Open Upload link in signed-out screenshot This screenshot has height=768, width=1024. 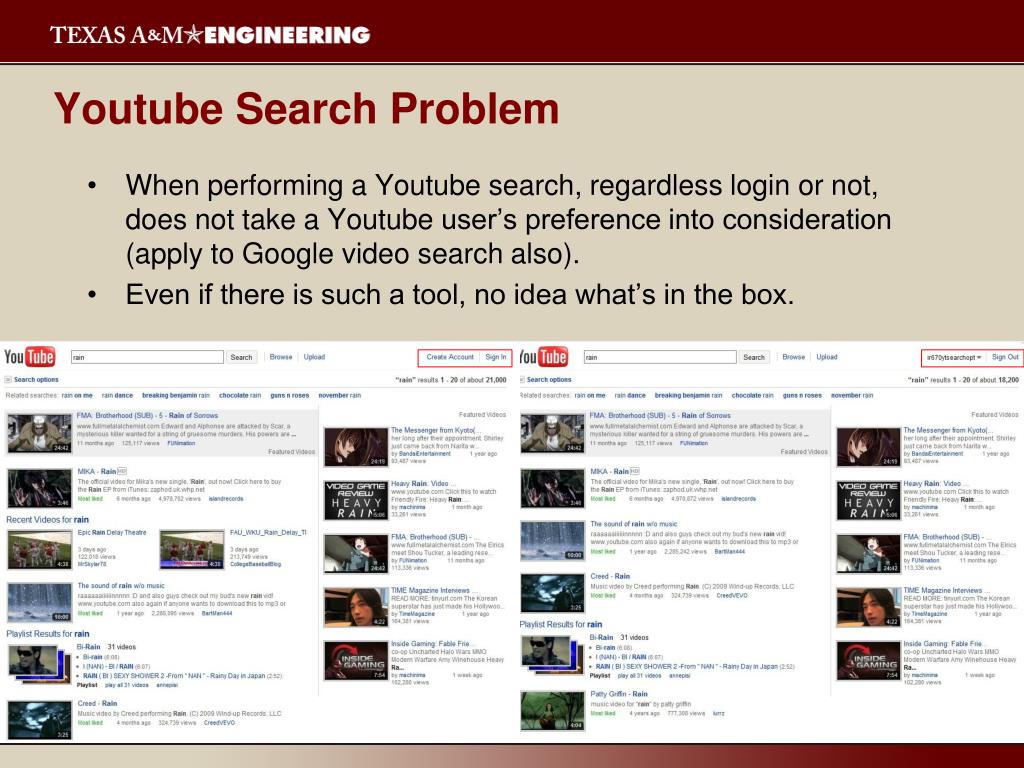[314, 357]
